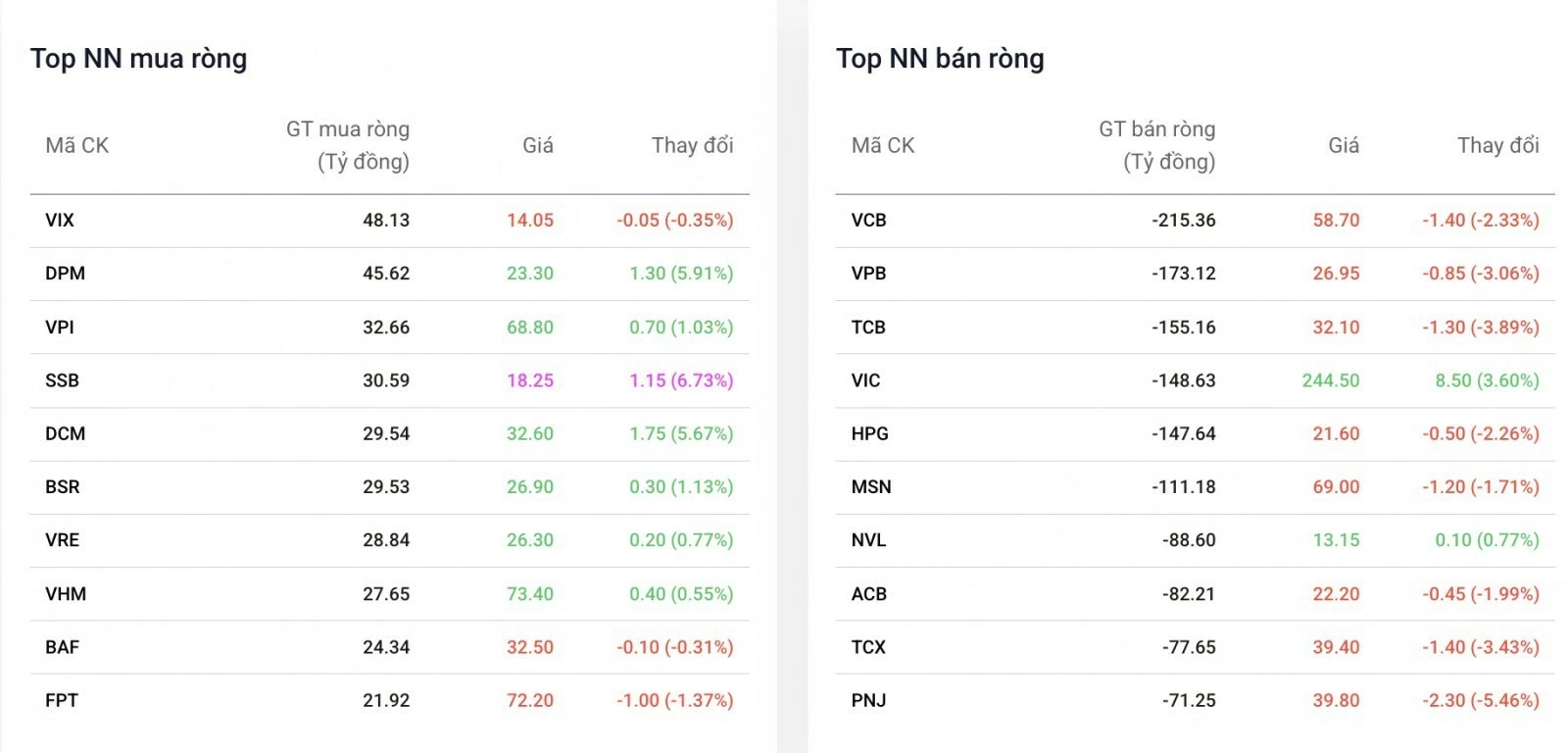This screenshot has height=753, width=1568.
Task: Click the 'GT bán ròng (Tỷ đồng)' column header
Action: (1156, 145)
